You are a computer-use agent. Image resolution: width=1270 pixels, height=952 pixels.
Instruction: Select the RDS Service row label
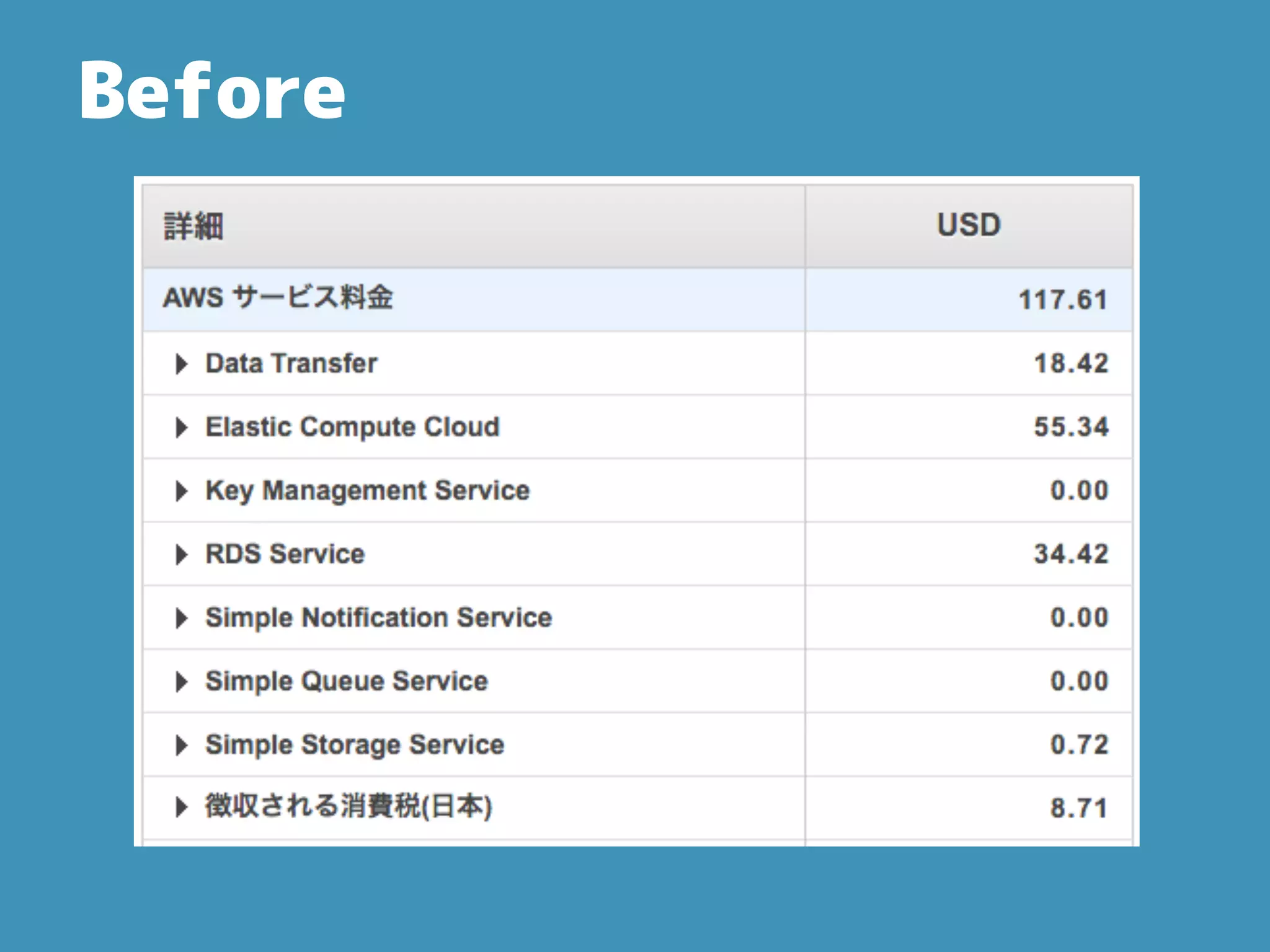(285, 555)
